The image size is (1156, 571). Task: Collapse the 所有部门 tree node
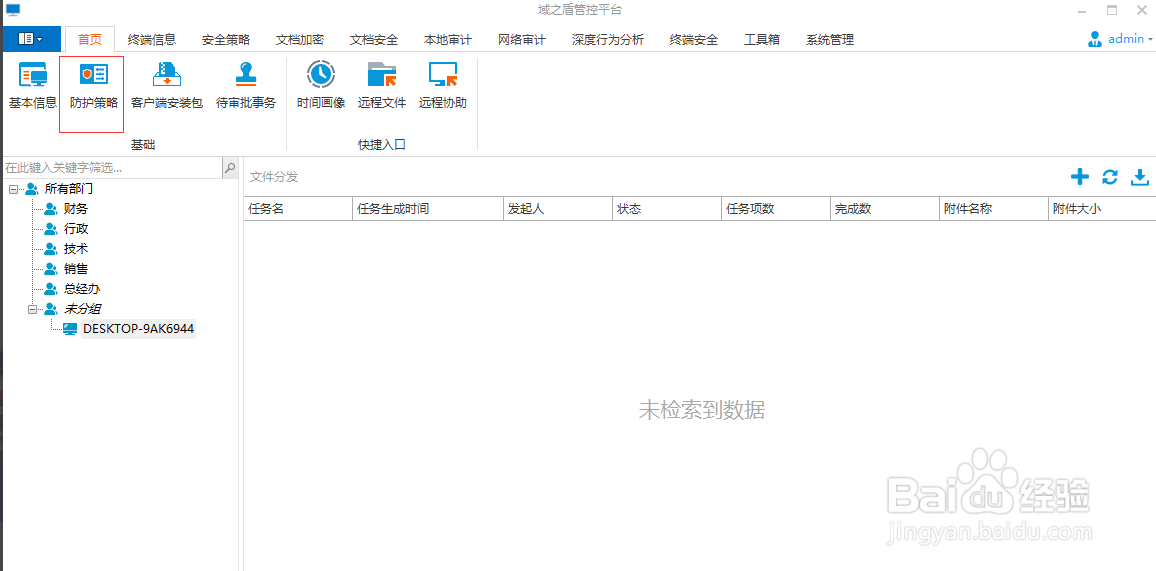pos(13,189)
